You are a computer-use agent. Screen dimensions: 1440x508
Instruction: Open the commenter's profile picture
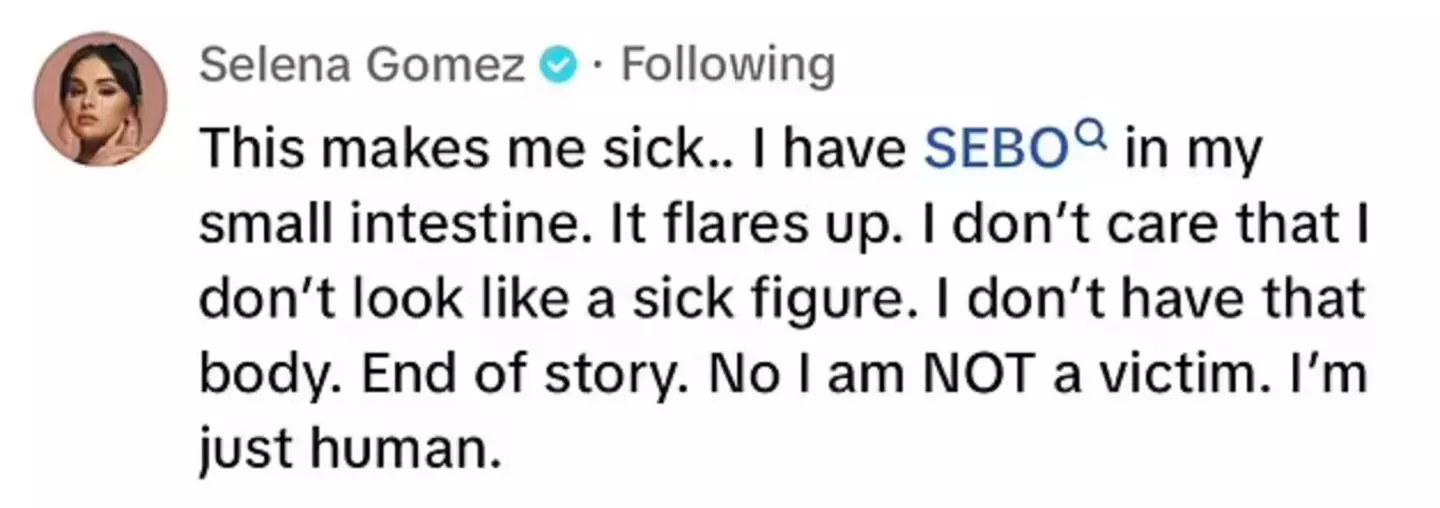100,99
